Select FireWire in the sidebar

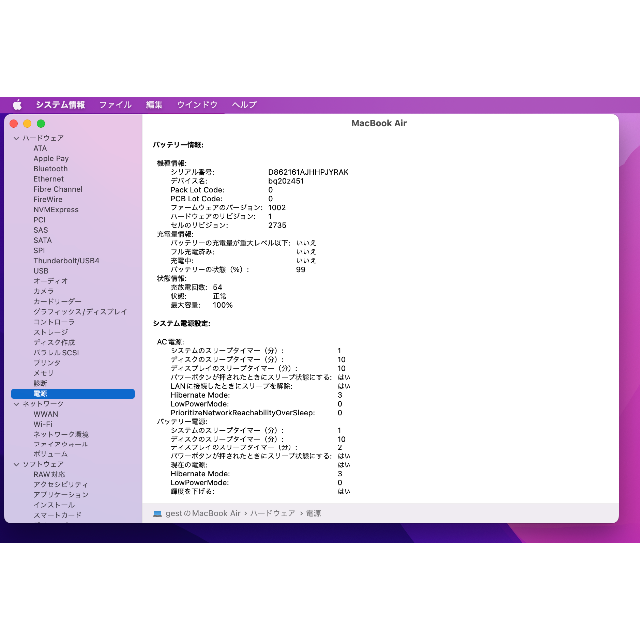48,199
